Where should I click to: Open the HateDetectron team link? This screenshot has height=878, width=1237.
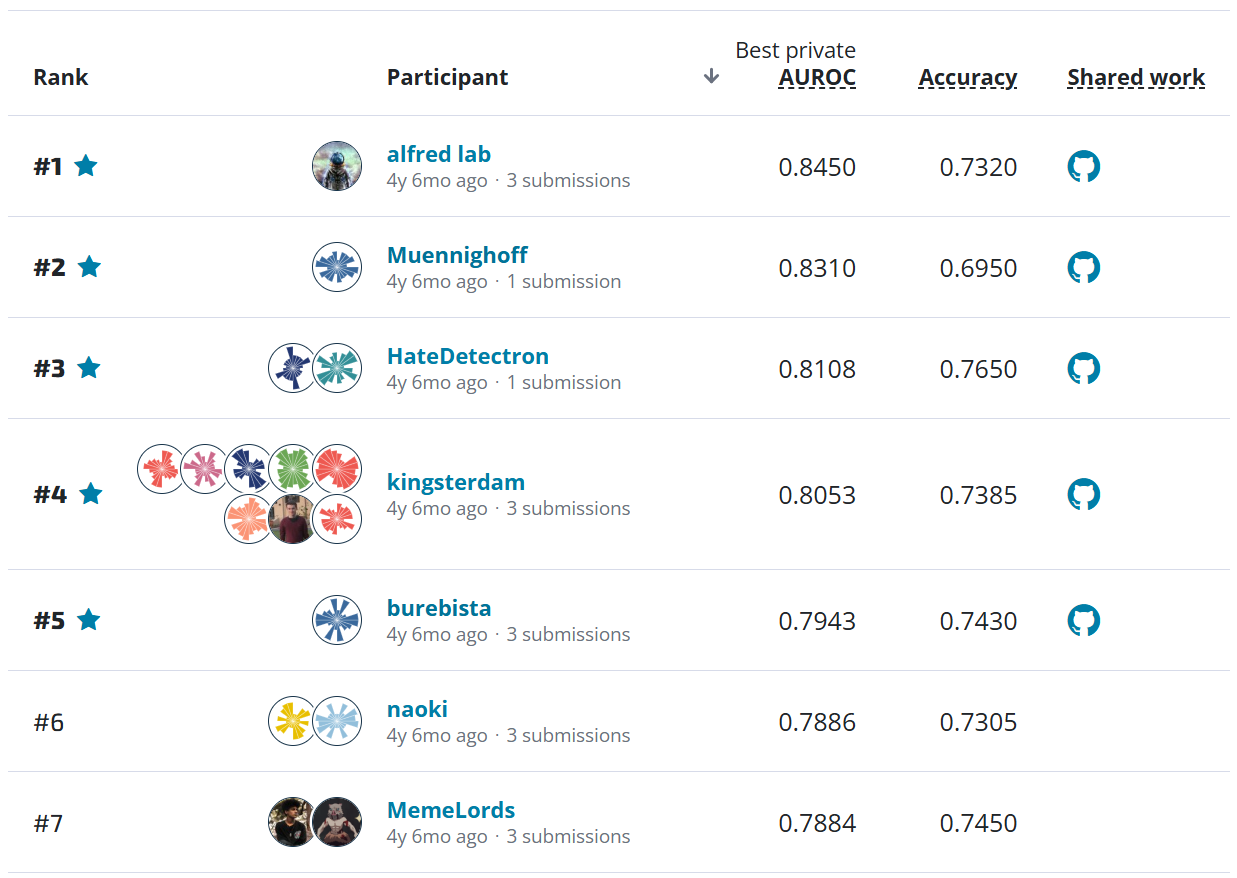click(467, 356)
